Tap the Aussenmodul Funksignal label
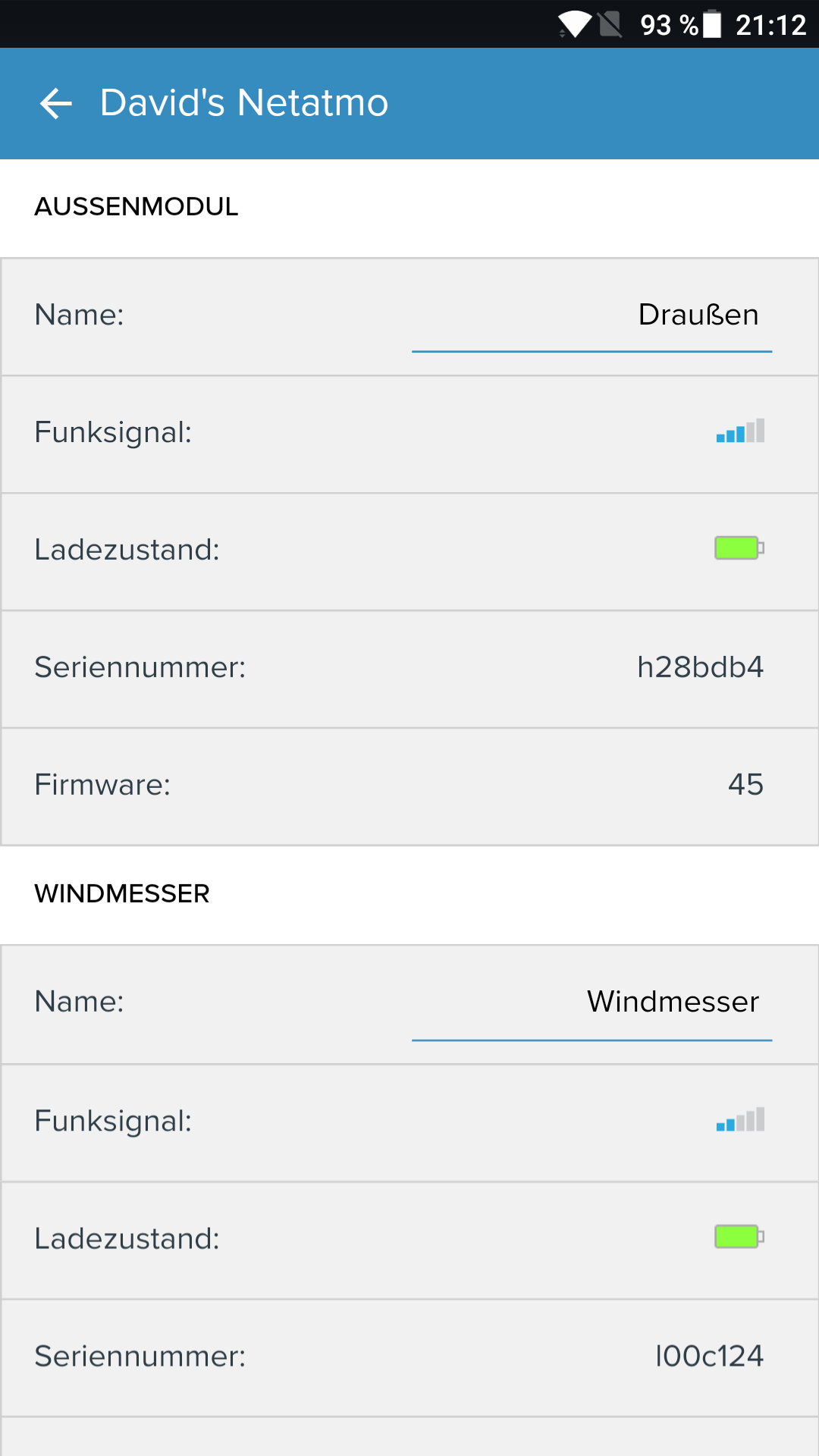 (x=113, y=432)
